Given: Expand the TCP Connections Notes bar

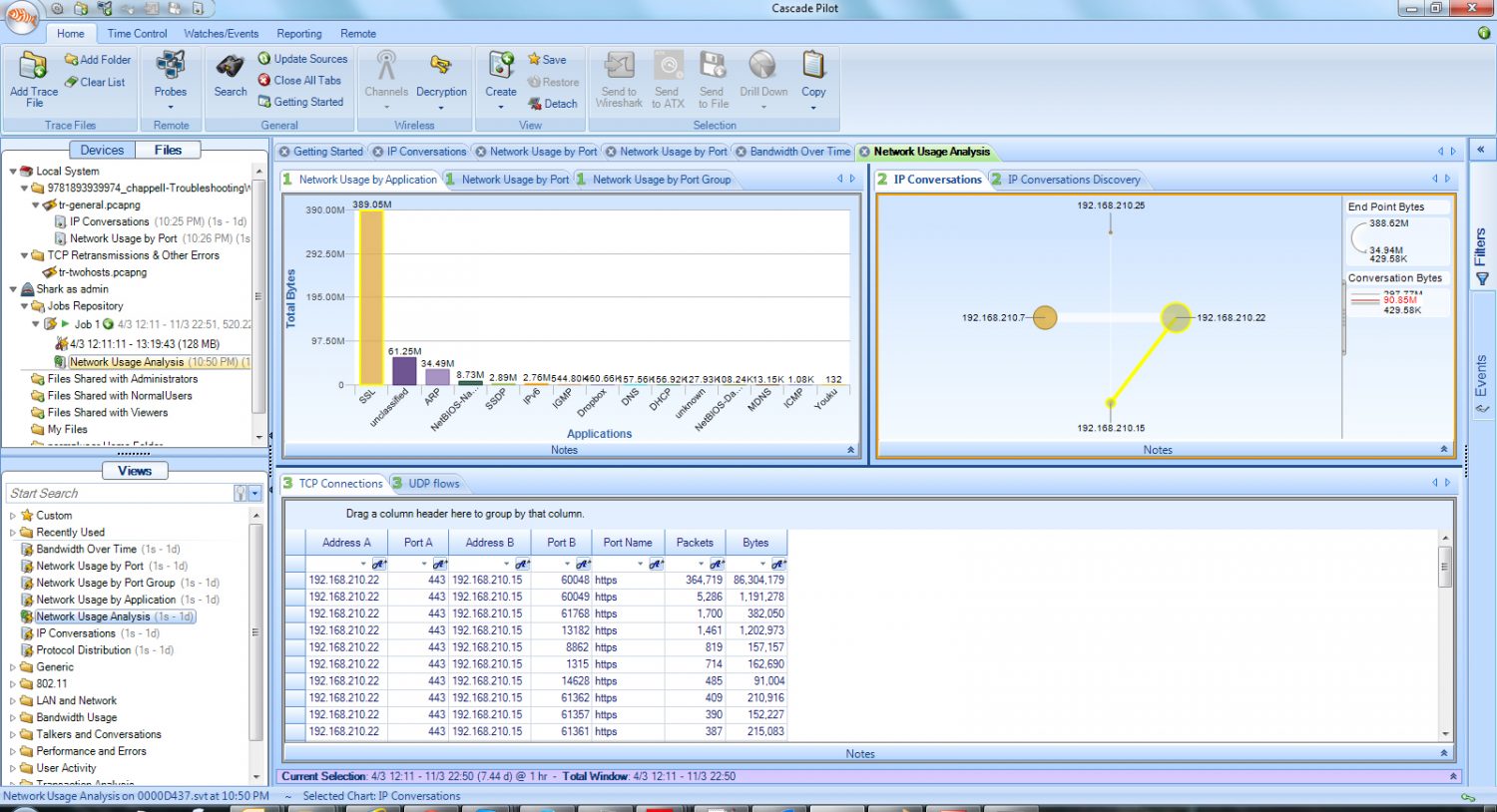Looking at the screenshot, I should pyautogui.click(x=1443, y=753).
